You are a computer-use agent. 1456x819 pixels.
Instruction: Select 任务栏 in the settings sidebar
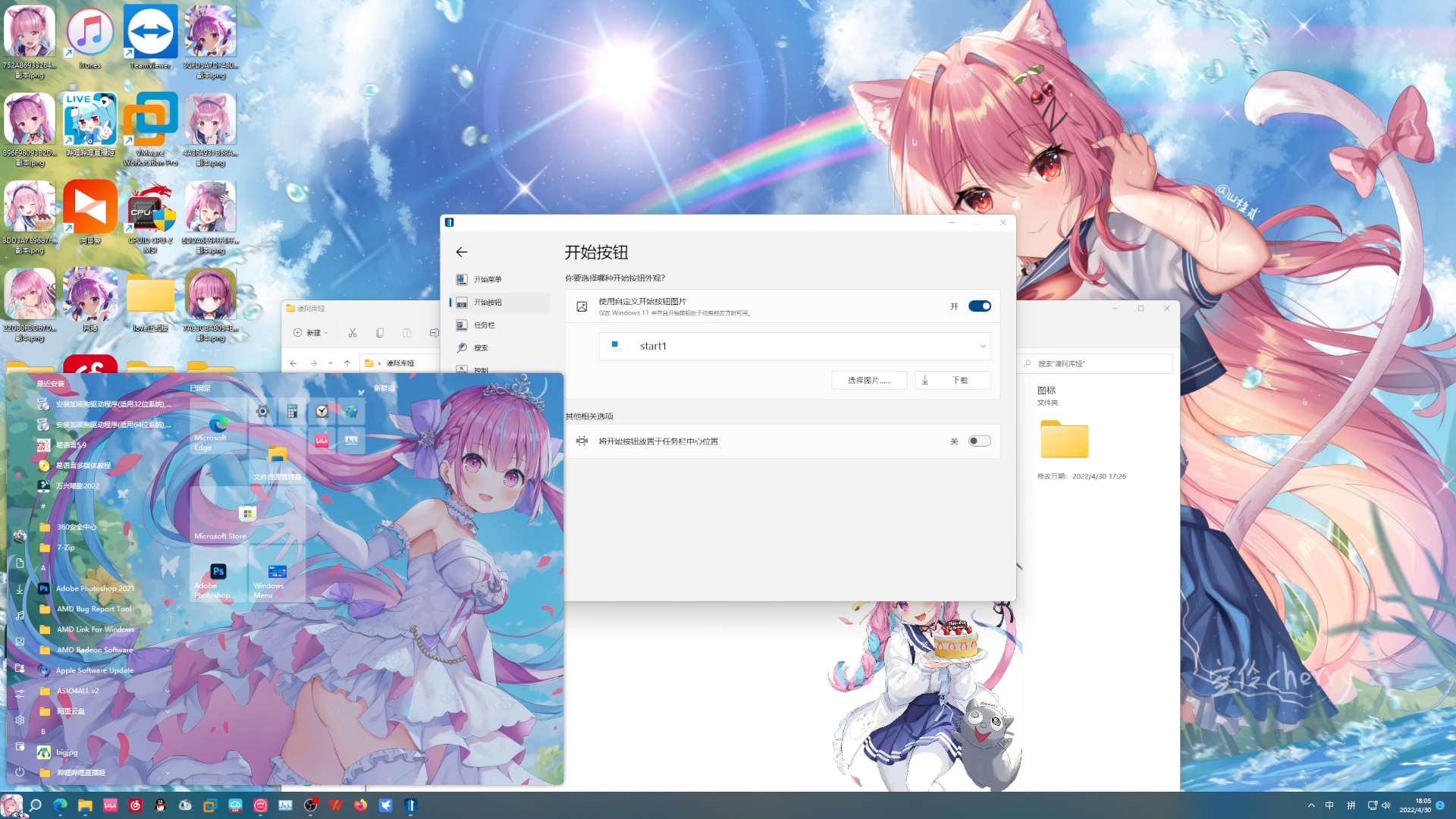click(x=484, y=325)
